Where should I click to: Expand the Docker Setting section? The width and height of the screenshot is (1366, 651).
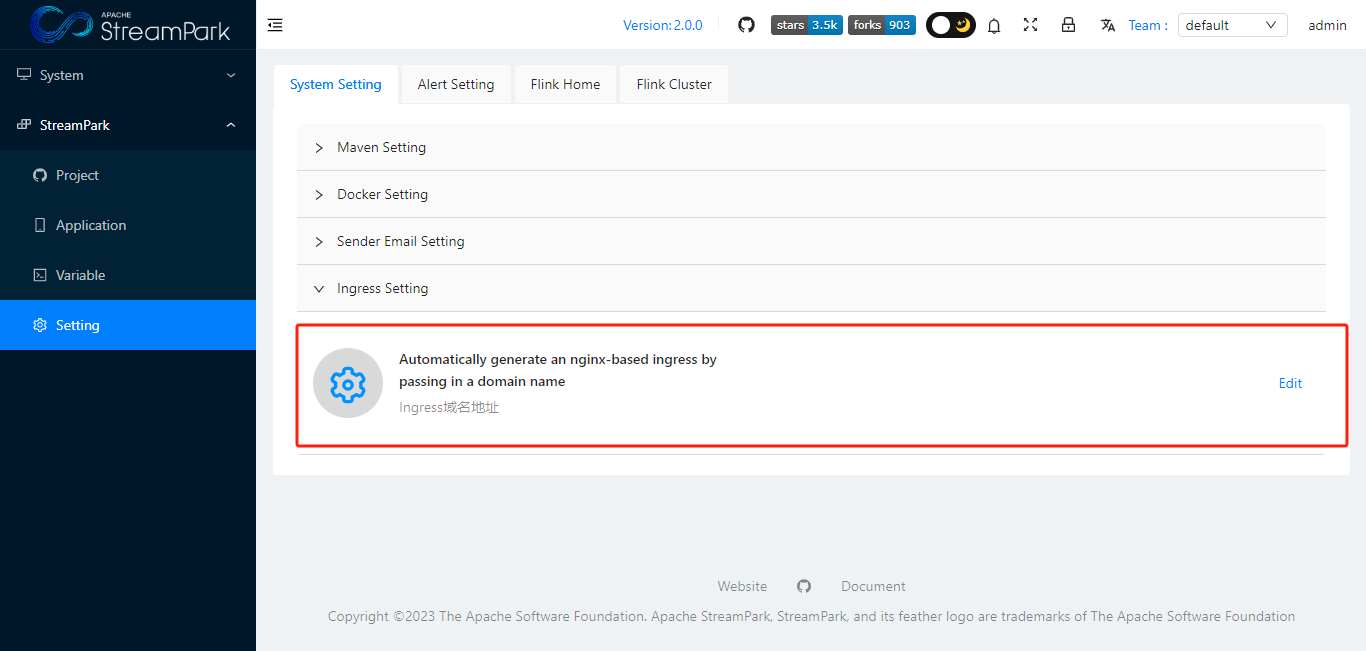[382, 194]
